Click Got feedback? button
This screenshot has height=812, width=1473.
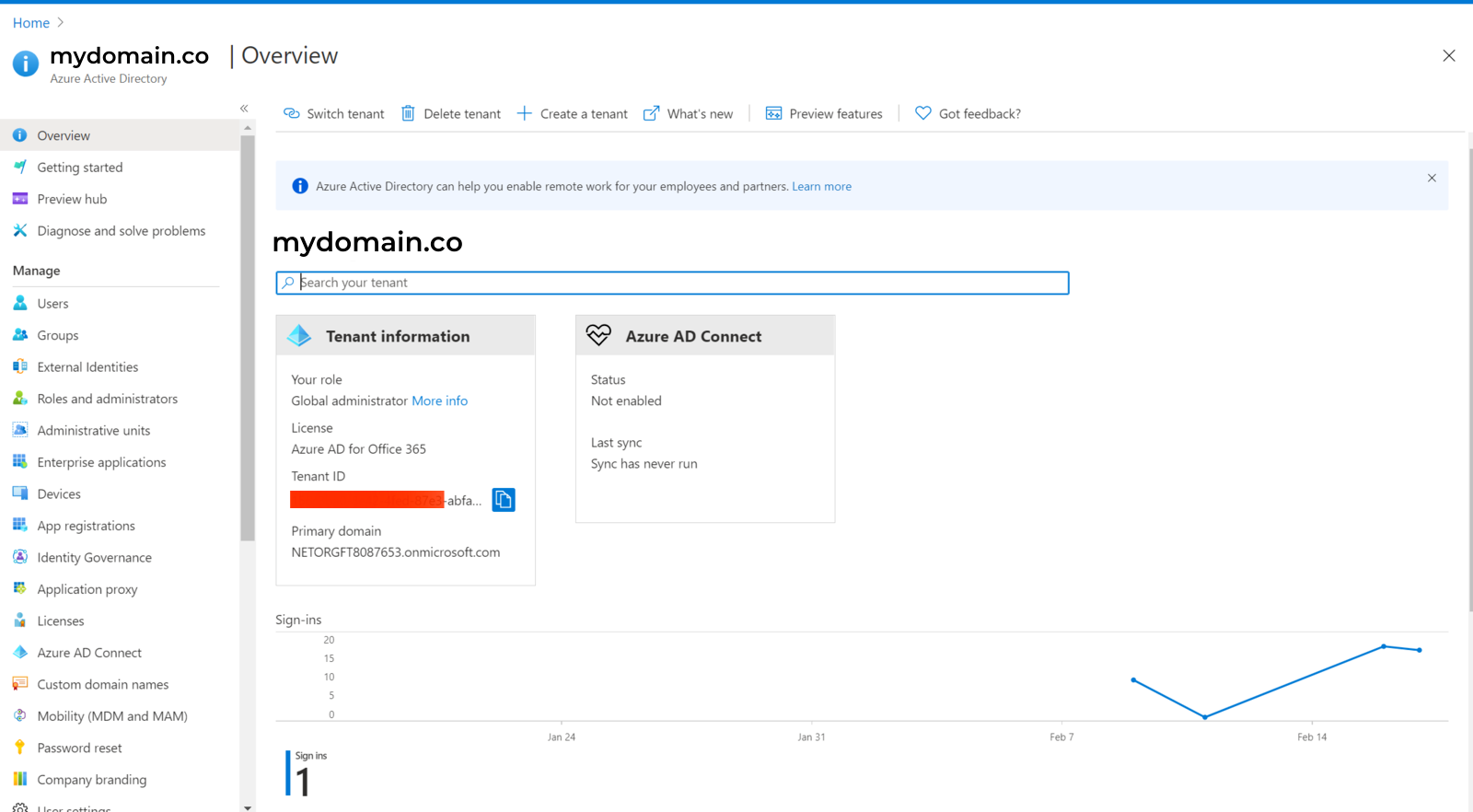point(968,113)
